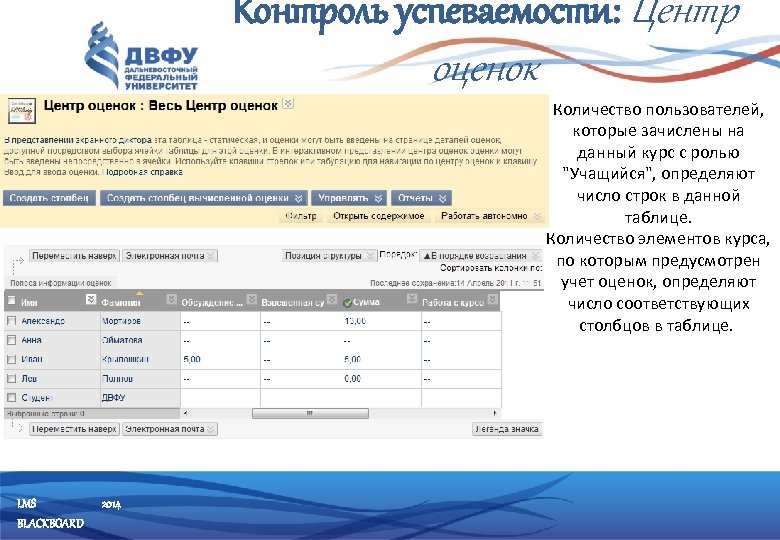Open the Обсуждение column options chevron
The image size is (780, 540).
point(252,299)
